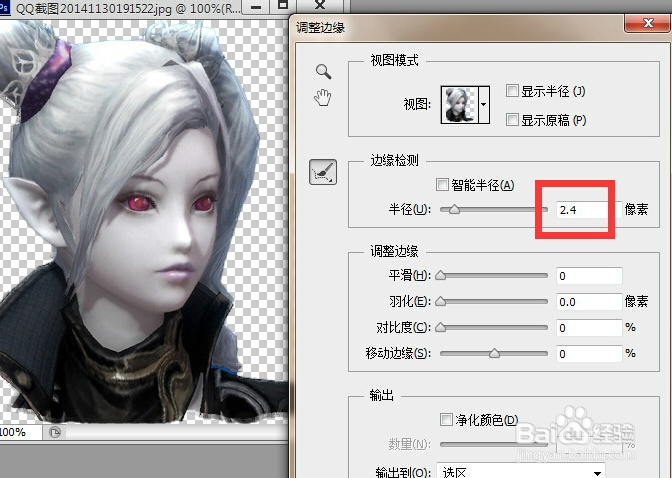
Task: Click the 平滑 slider handle
Action: coord(441,276)
